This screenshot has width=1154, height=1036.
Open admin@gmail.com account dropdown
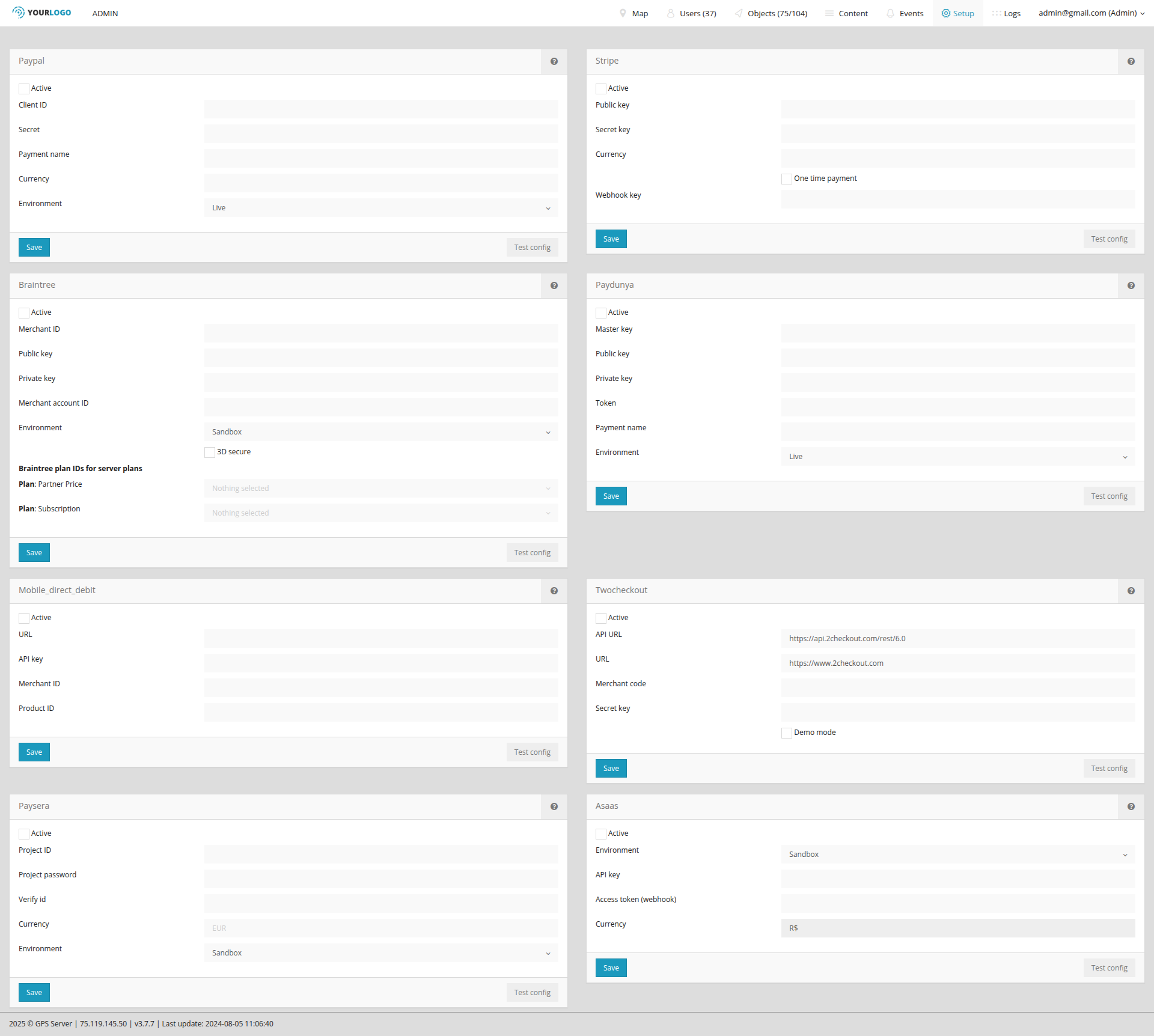[x=1091, y=13]
